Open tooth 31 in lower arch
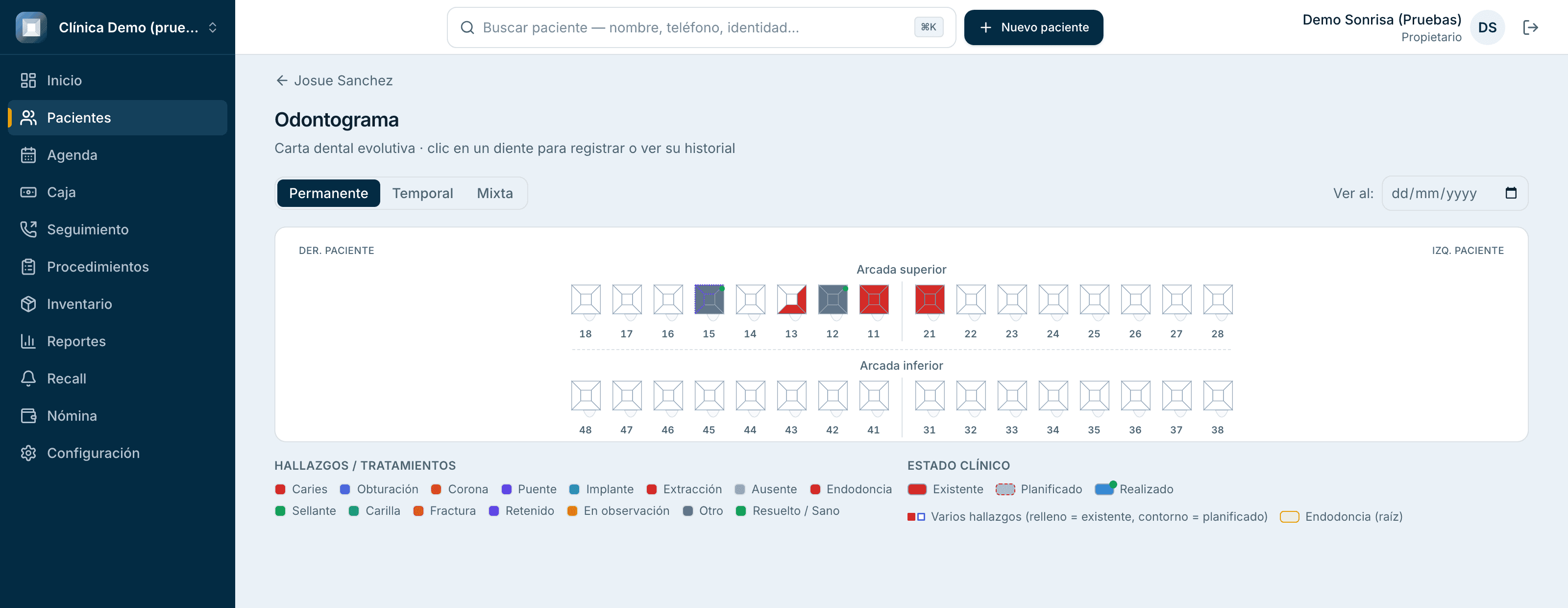Screen dimensions: 1568x608 pyautogui.click(x=930, y=396)
